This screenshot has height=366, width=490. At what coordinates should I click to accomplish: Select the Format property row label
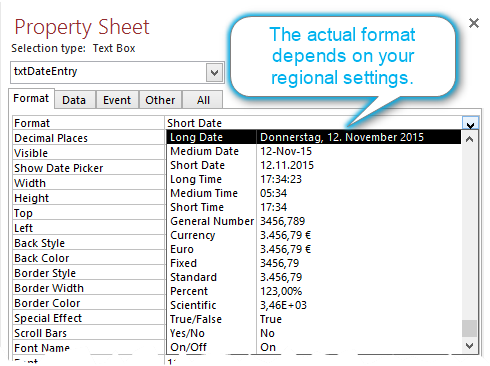(x=88, y=123)
